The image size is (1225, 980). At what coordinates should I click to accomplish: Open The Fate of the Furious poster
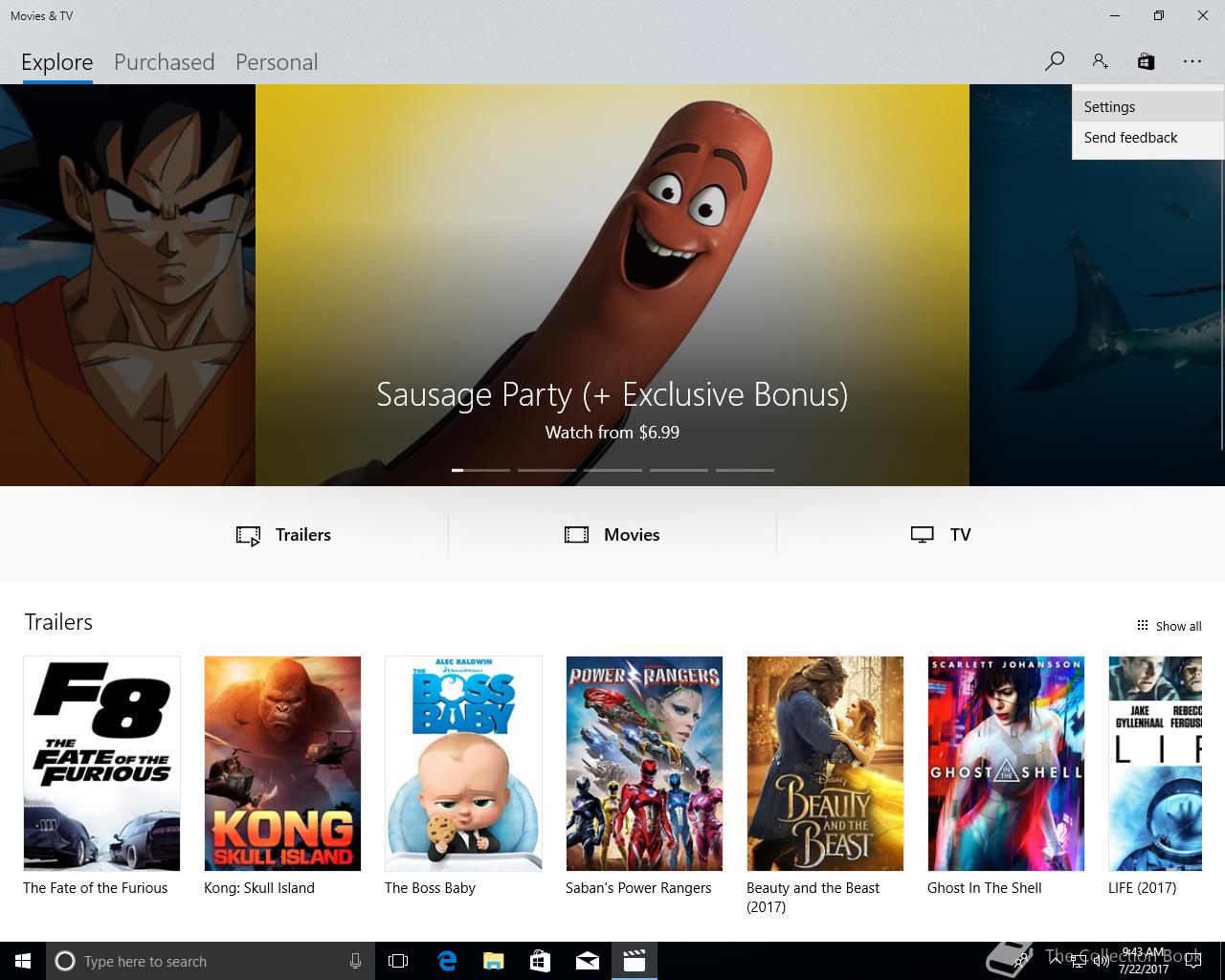point(101,764)
